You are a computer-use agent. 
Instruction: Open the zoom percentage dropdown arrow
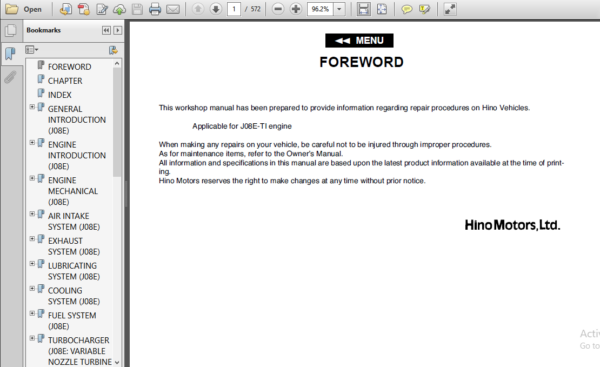click(339, 9)
